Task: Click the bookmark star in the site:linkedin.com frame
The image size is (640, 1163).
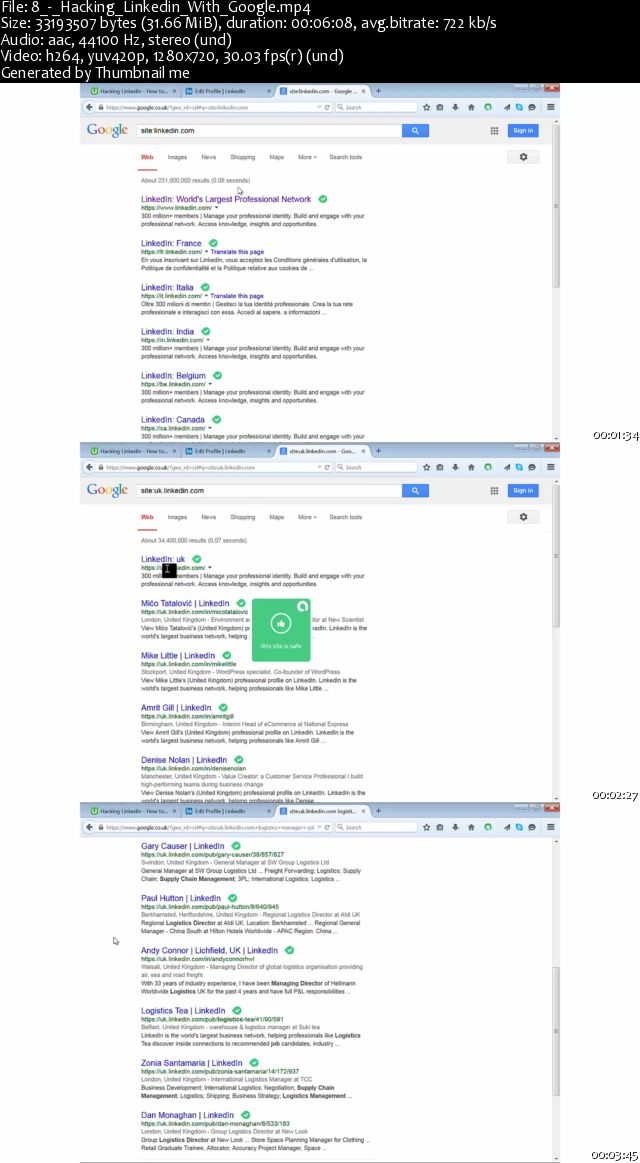Action: pyautogui.click(x=426, y=108)
